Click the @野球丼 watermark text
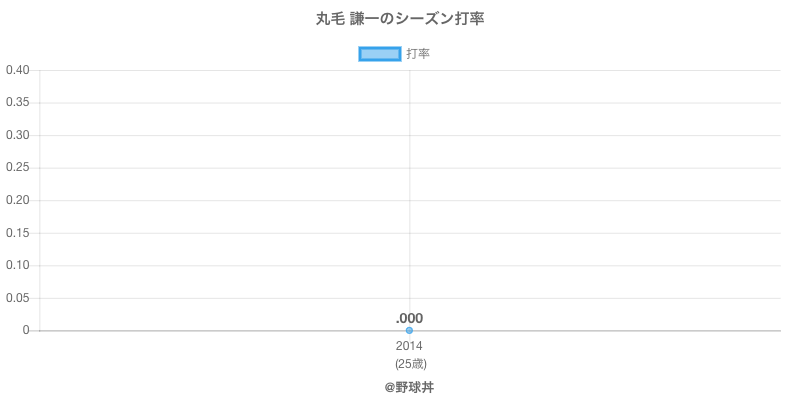 click(409, 387)
